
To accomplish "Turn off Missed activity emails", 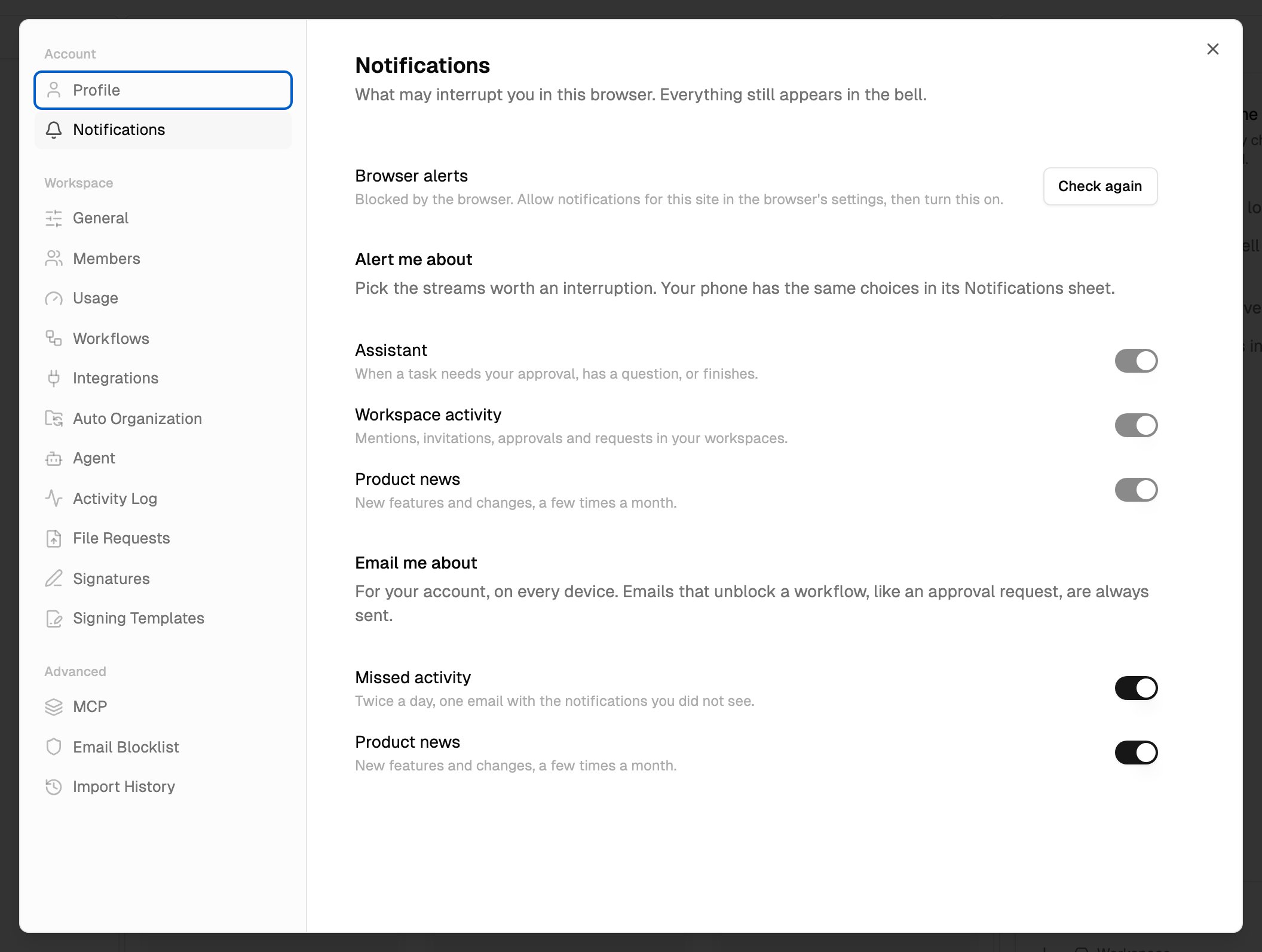I will coord(1136,688).
